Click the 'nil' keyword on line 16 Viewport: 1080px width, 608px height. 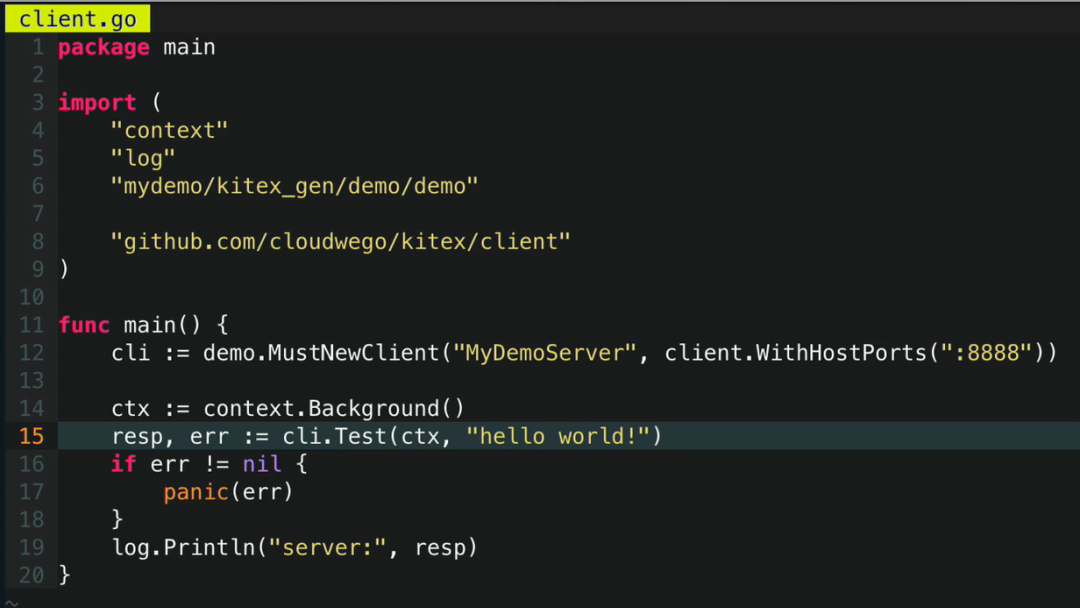click(262, 464)
